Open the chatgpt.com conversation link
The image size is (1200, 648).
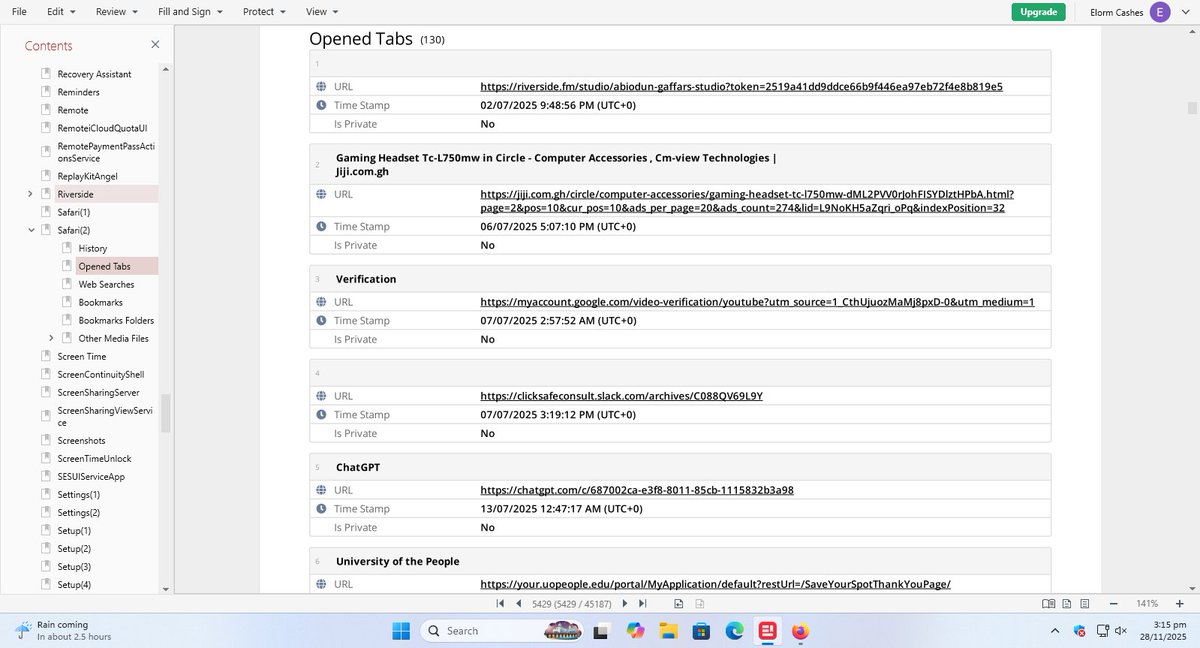[x=637, y=490]
